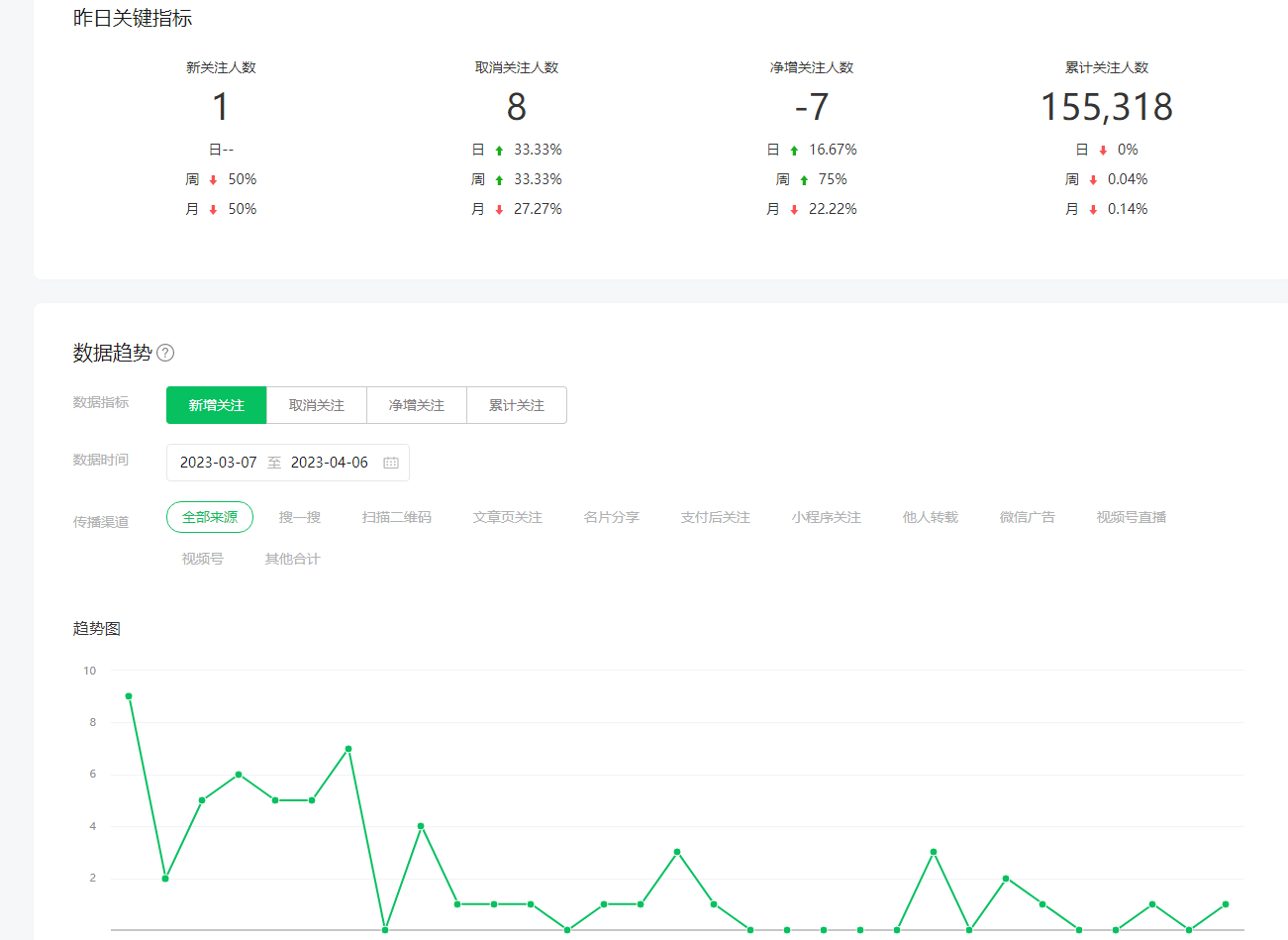Choose the 名片分享 channel filter
This screenshot has height=940, width=1288.
point(612,517)
